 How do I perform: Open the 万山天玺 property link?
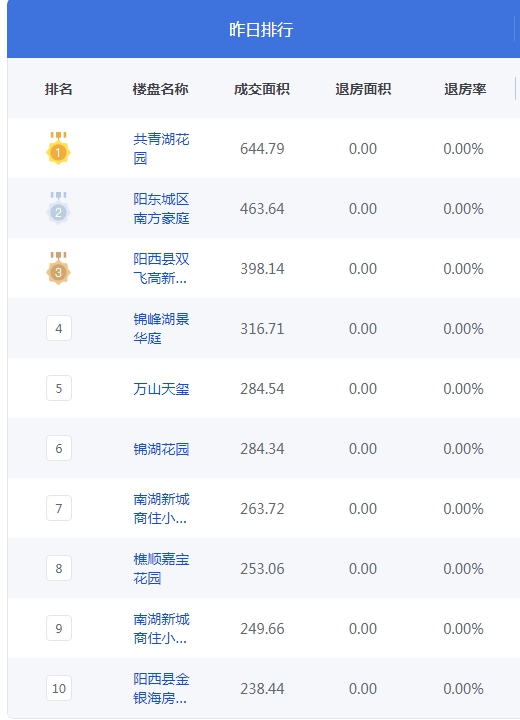coord(161,389)
